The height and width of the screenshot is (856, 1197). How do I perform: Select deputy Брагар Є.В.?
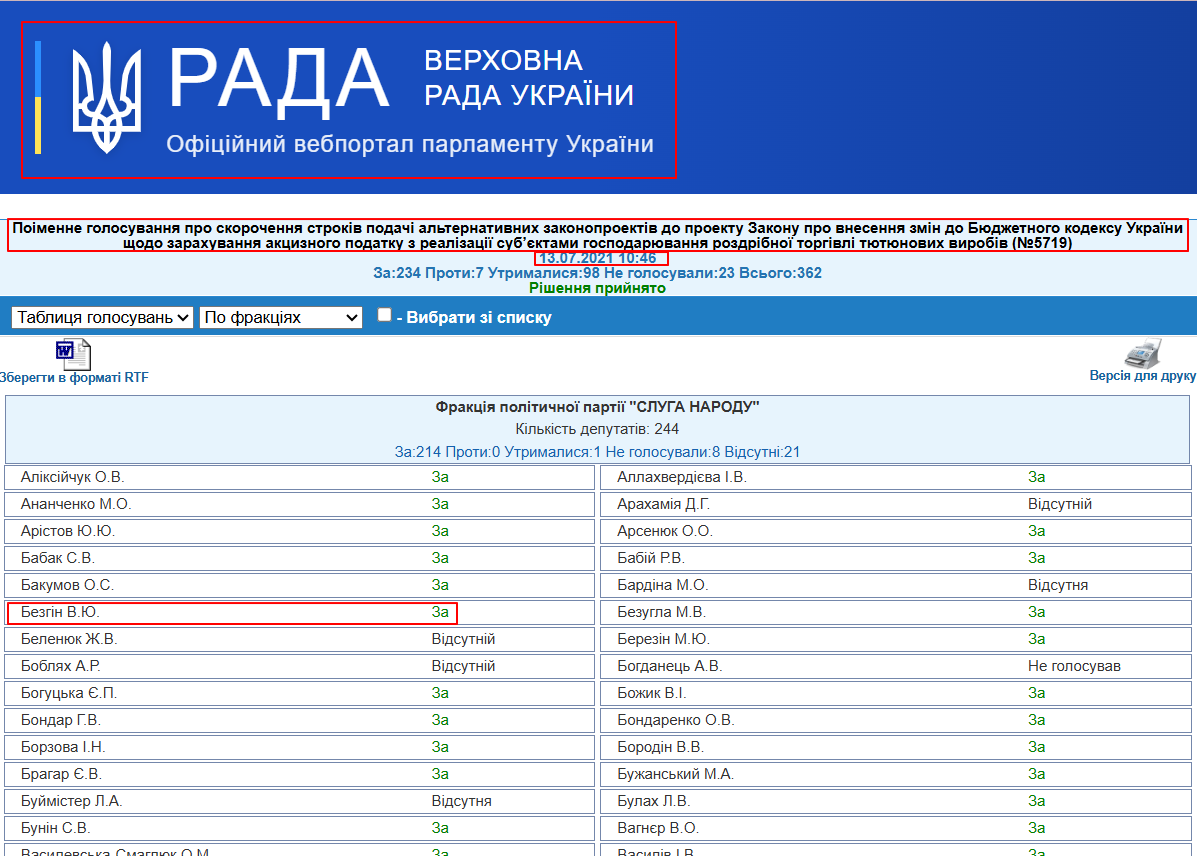point(60,774)
